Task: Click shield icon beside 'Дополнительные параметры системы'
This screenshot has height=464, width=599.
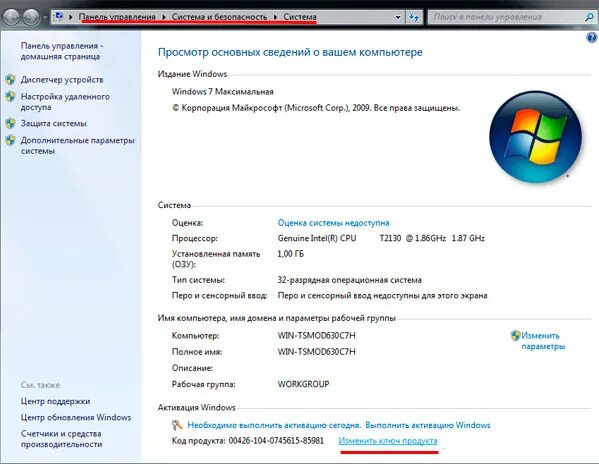Action: pyautogui.click(x=10, y=140)
